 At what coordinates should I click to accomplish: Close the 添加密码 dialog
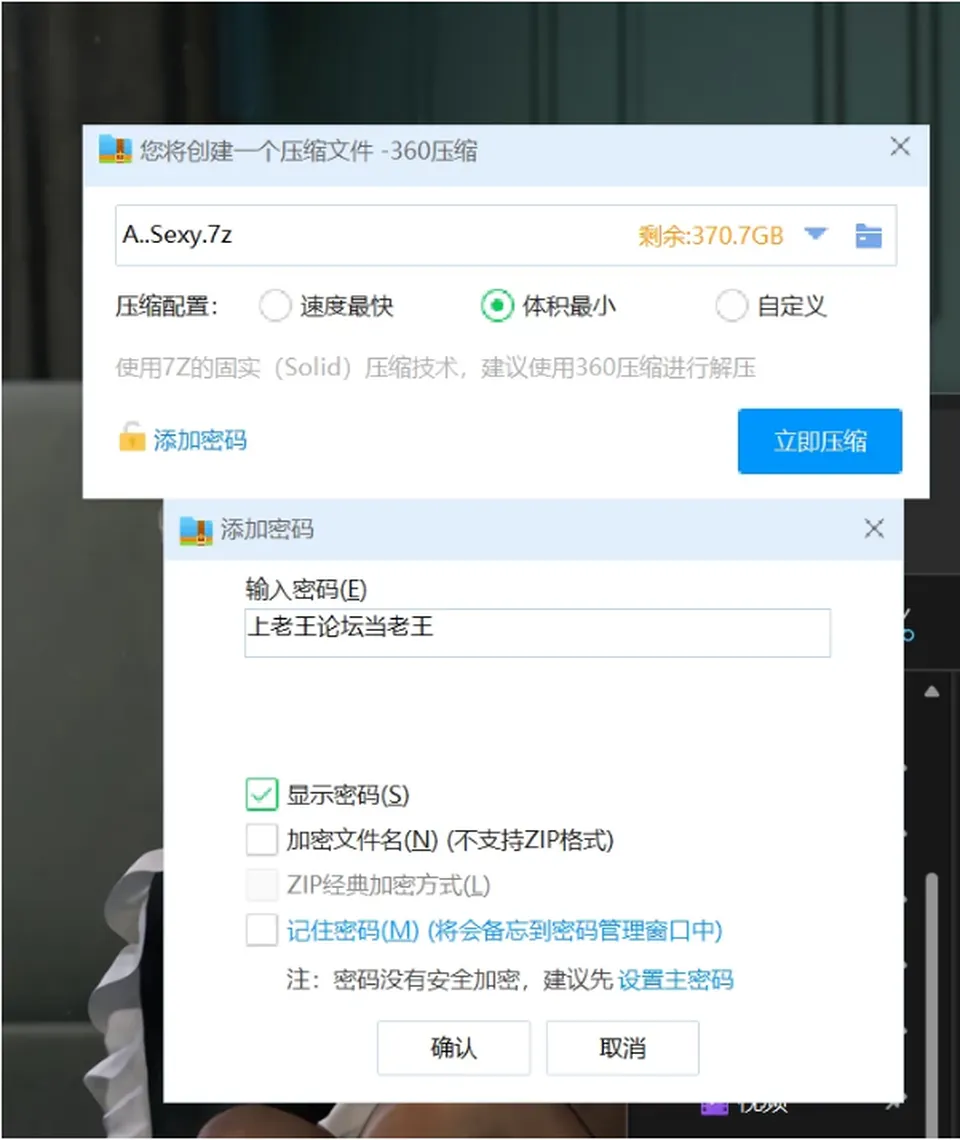coord(874,529)
